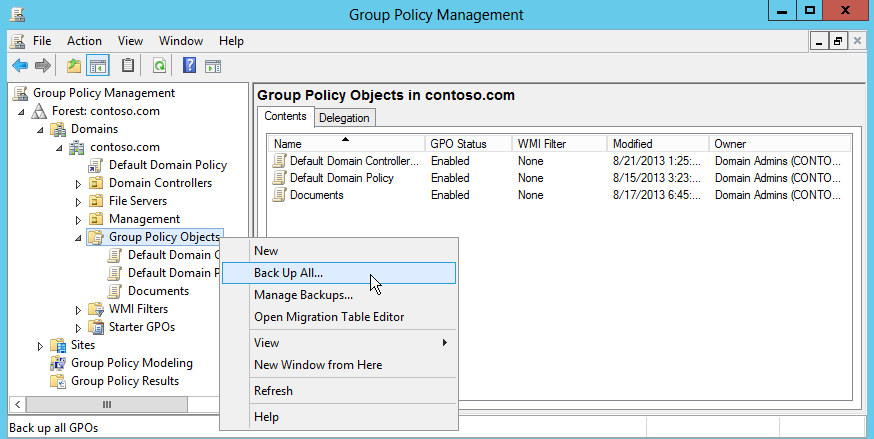This screenshot has height=439, width=874.
Task: Click the MMC icon left of File menu
Action: (x=18, y=41)
